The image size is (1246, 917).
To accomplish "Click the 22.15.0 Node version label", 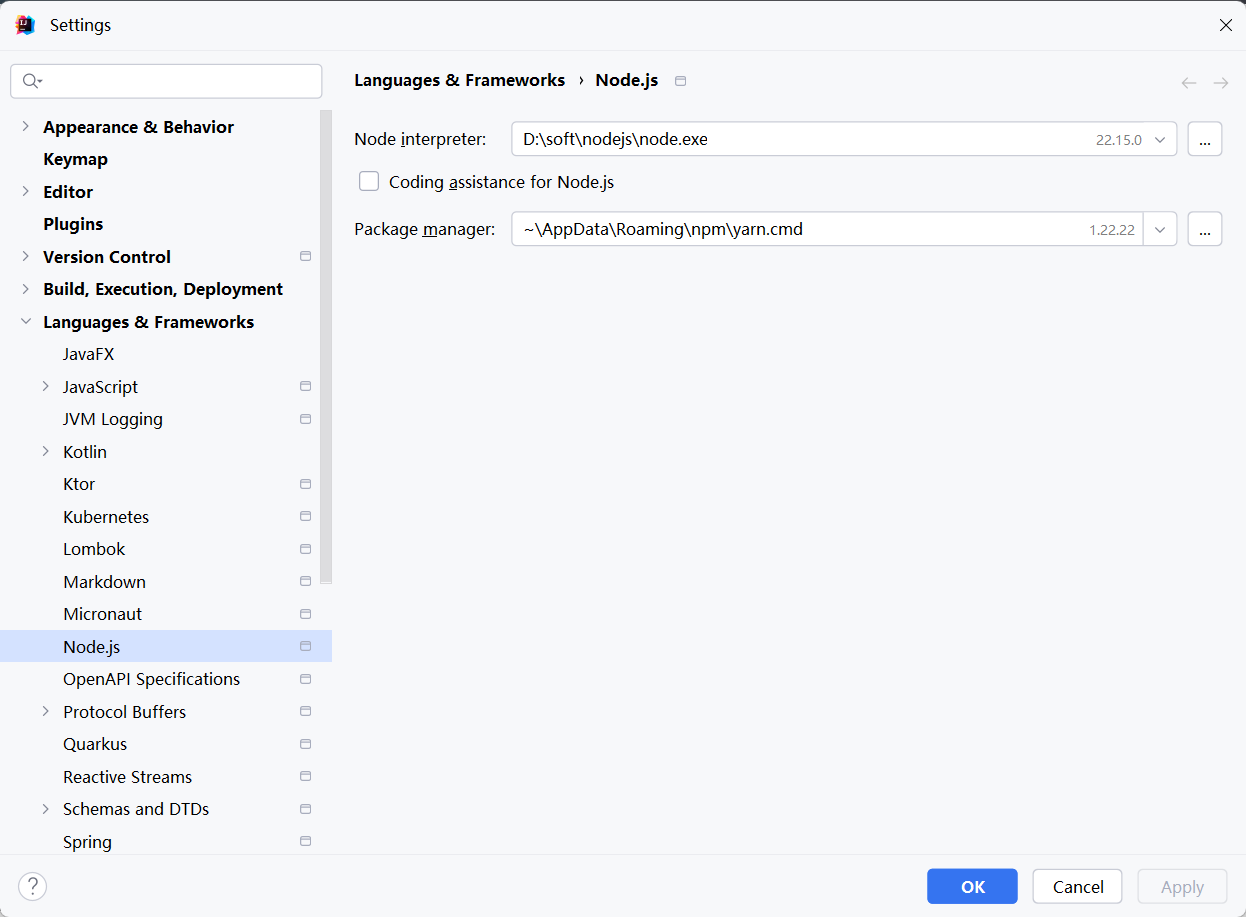I will pyautogui.click(x=1118, y=140).
